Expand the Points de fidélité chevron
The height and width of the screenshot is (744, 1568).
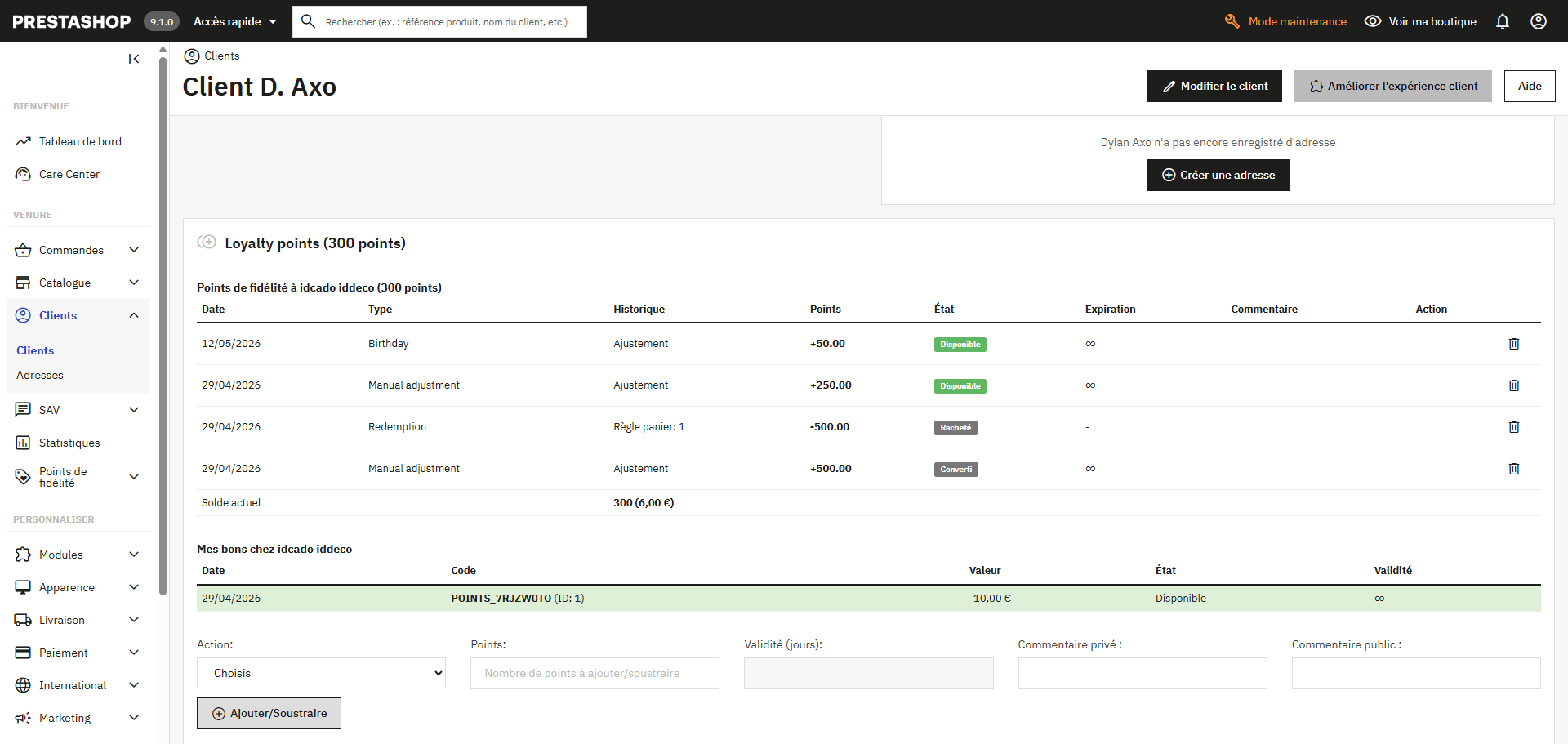click(x=134, y=477)
